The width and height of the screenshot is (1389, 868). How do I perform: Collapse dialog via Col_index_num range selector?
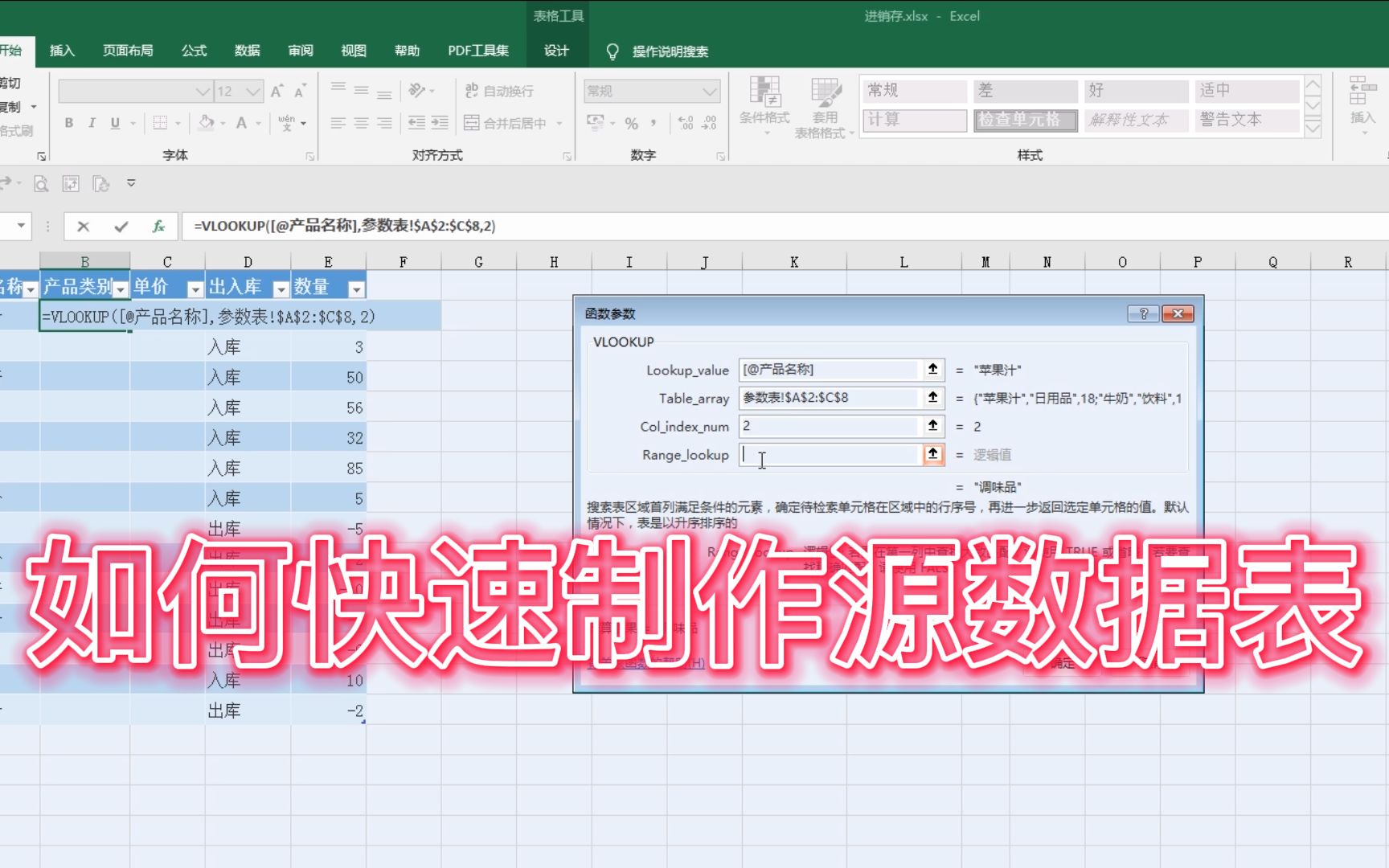(x=932, y=426)
